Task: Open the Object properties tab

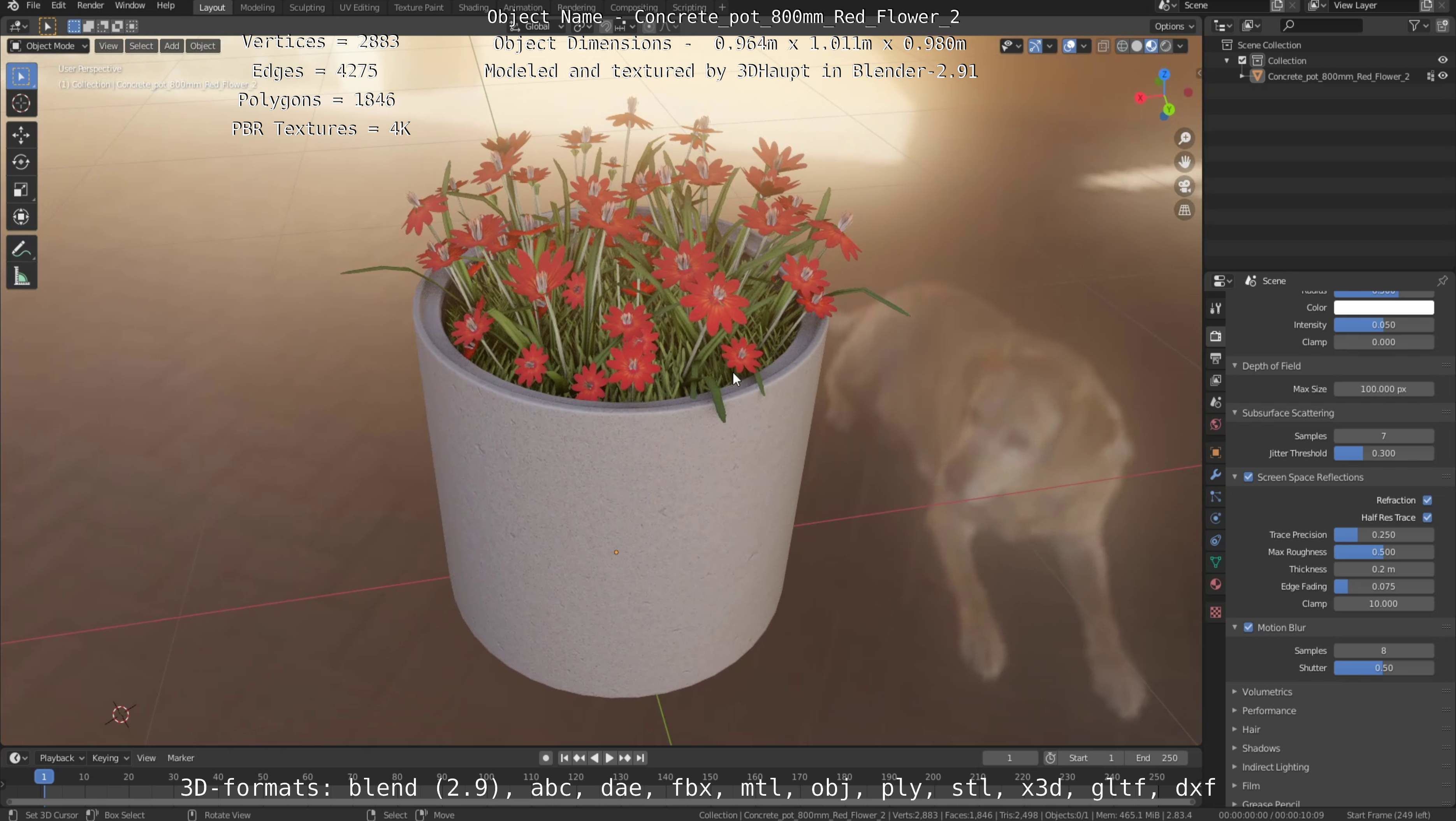Action: [1215, 453]
